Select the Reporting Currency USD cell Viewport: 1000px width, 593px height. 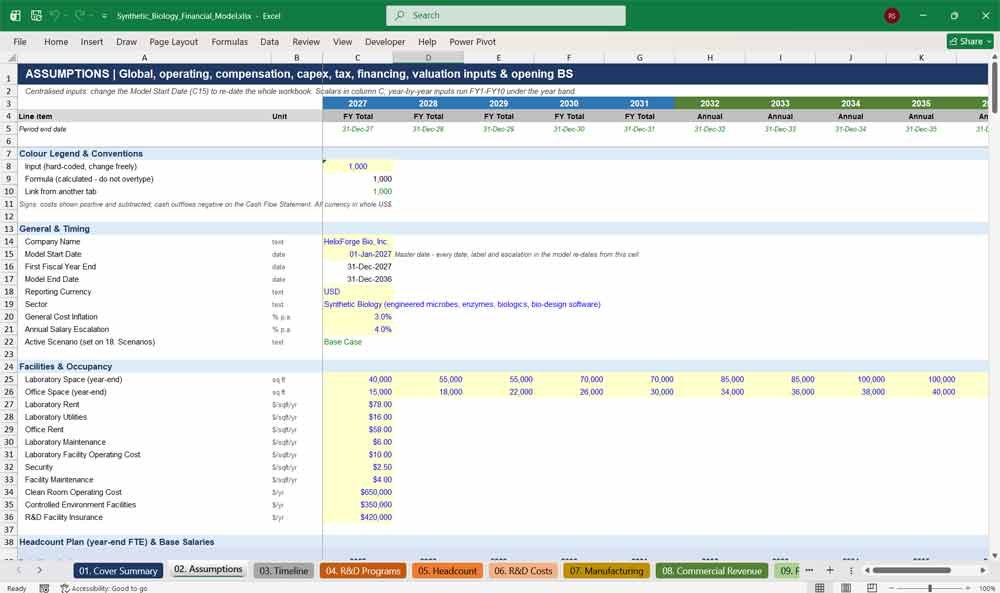(358, 291)
